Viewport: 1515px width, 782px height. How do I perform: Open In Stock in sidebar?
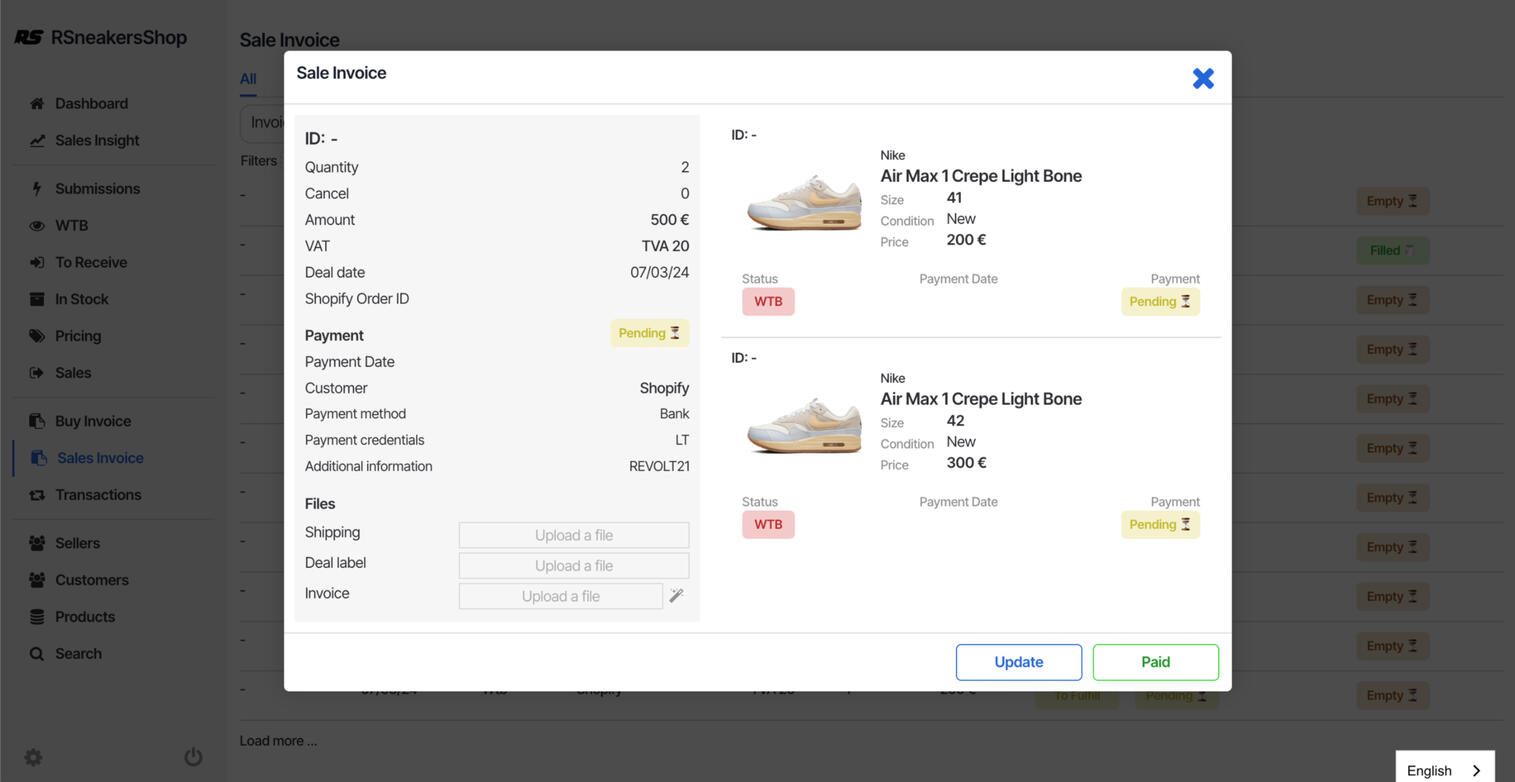click(81, 299)
